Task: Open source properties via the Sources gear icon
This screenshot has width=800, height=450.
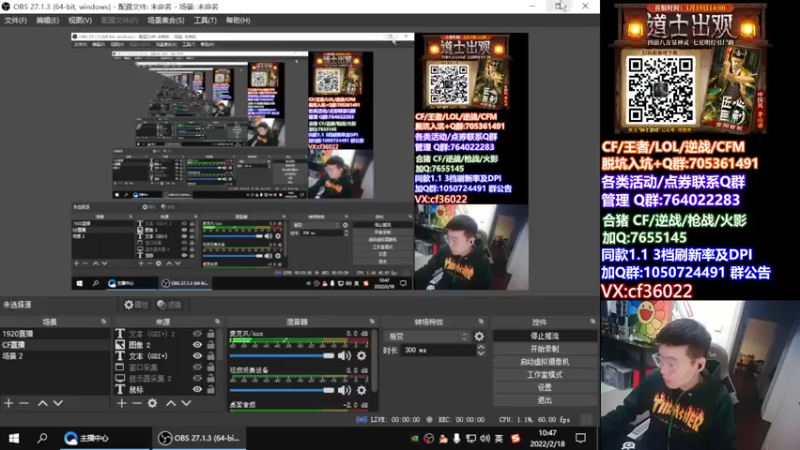Action: [x=153, y=404]
